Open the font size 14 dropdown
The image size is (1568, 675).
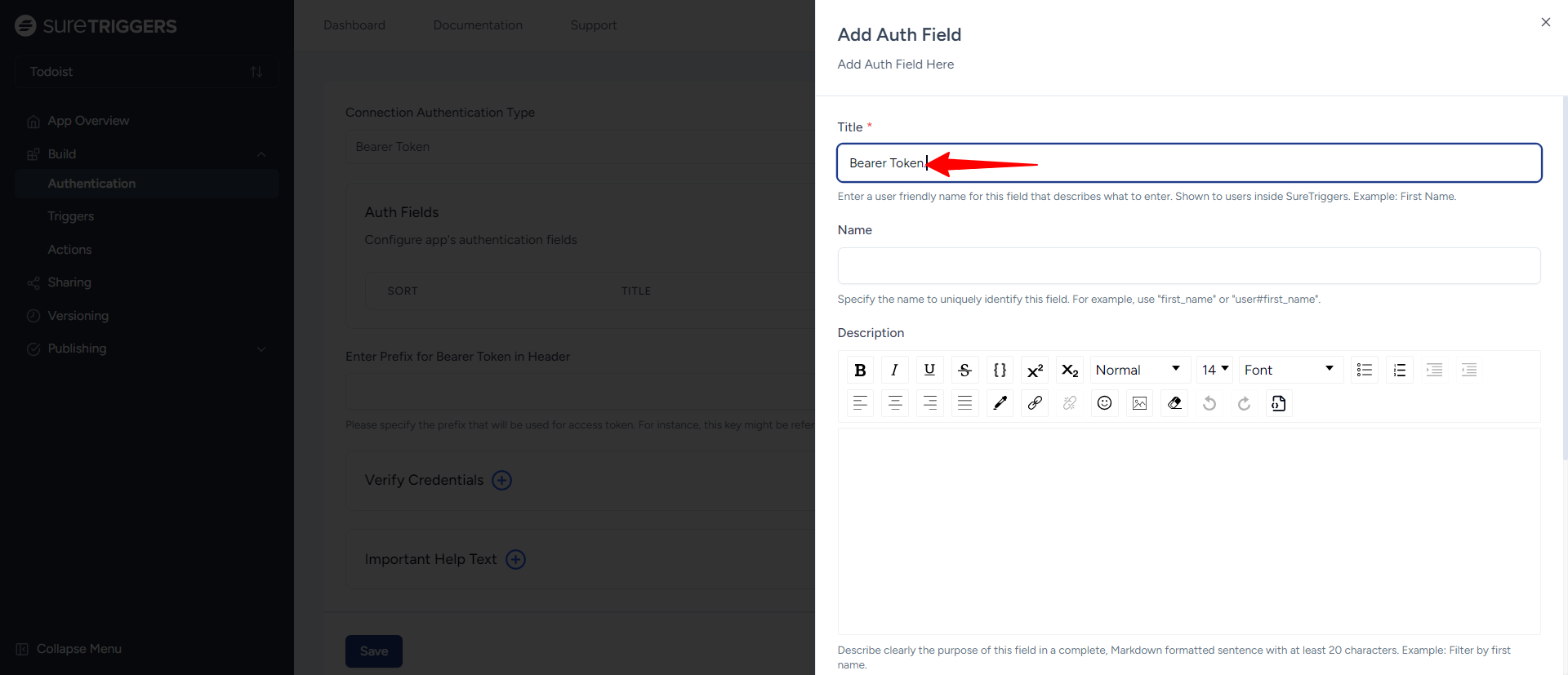(x=1214, y=370)
